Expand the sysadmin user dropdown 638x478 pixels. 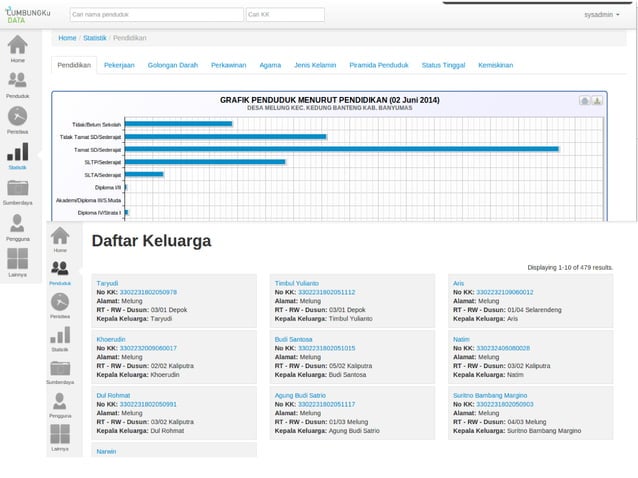click(601, 15)
